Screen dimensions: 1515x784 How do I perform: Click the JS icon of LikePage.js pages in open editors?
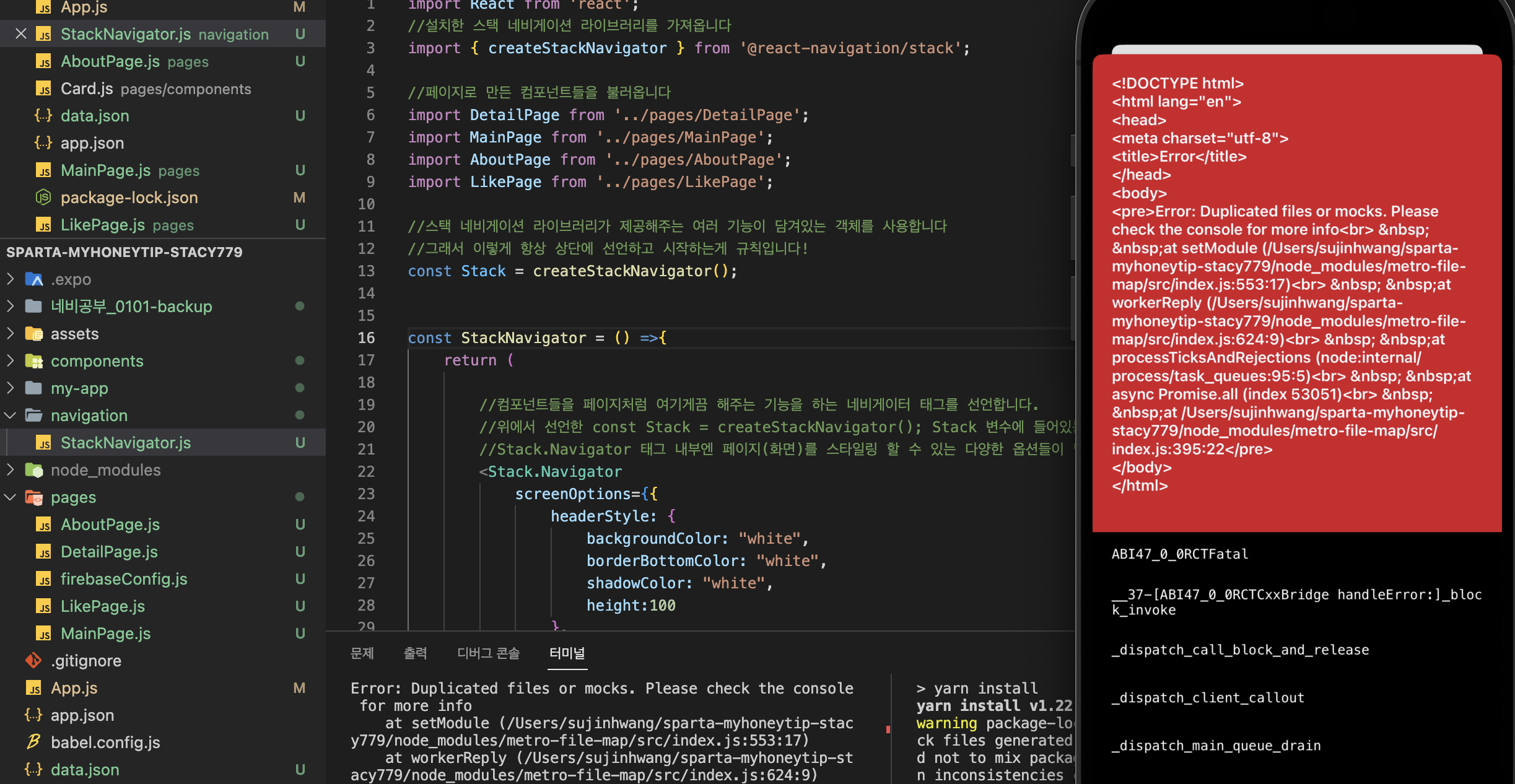[x=43, y=225]
